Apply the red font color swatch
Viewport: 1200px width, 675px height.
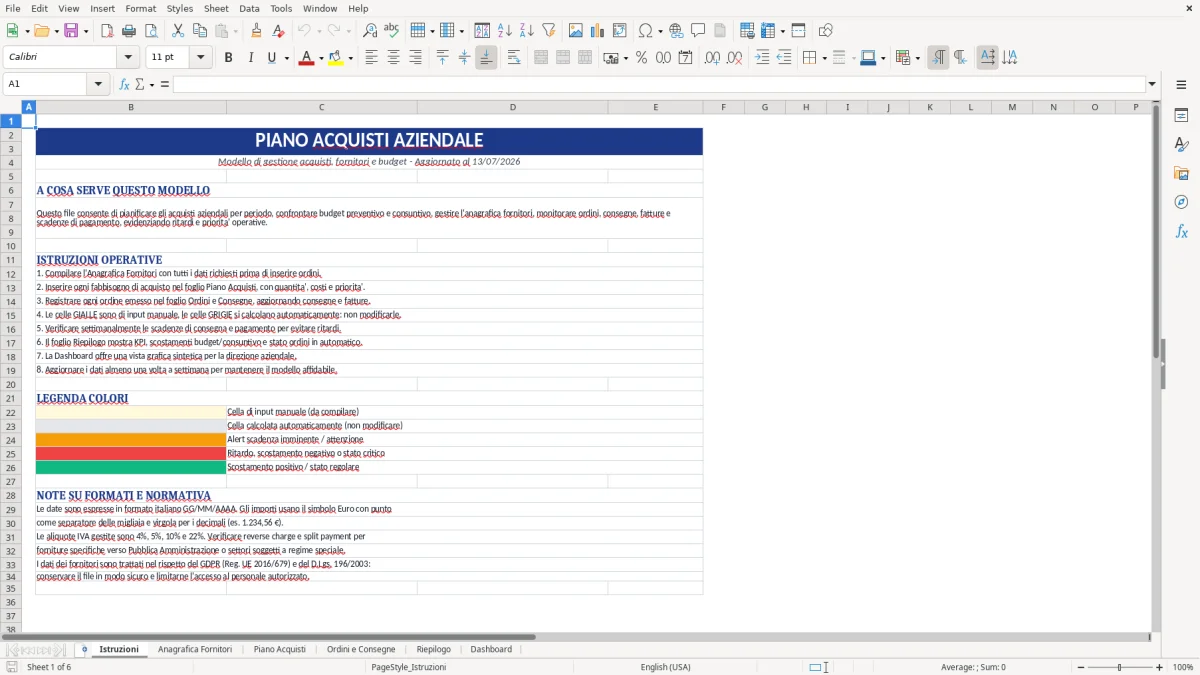click(x=305, y=58)
